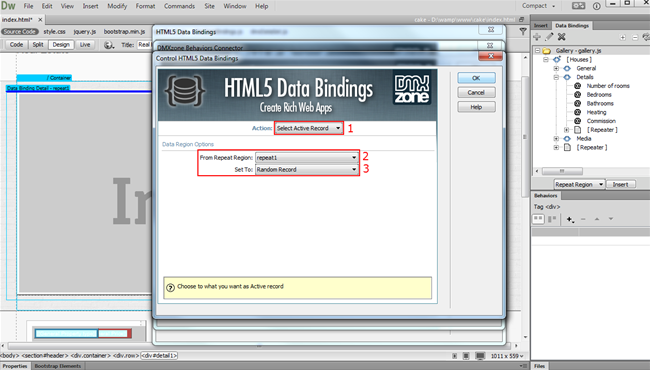The height and width of the screenshot is (370, 650).
Task: Open the Compact workspace switcher dropdown
Action: pyautogui.click(x=538, y=6)
